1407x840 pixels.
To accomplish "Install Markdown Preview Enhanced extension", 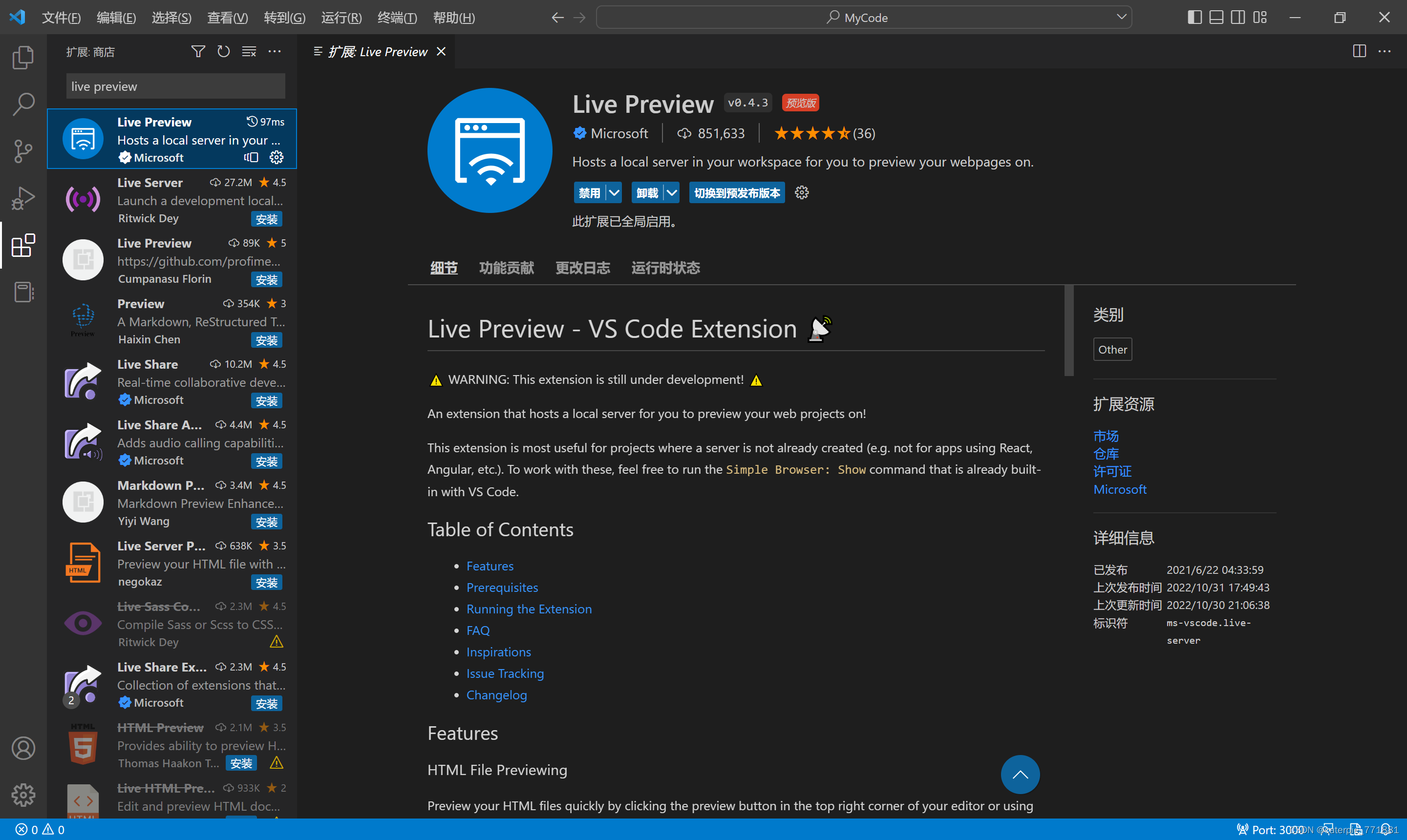I will [266, 522].
